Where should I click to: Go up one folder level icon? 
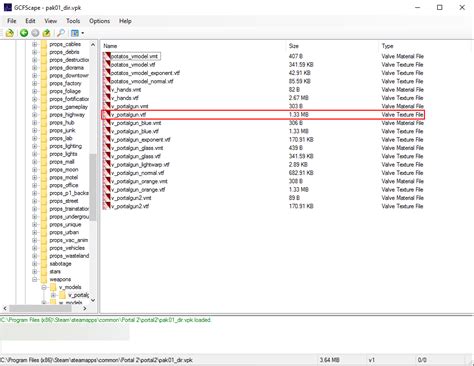point(46,33)
